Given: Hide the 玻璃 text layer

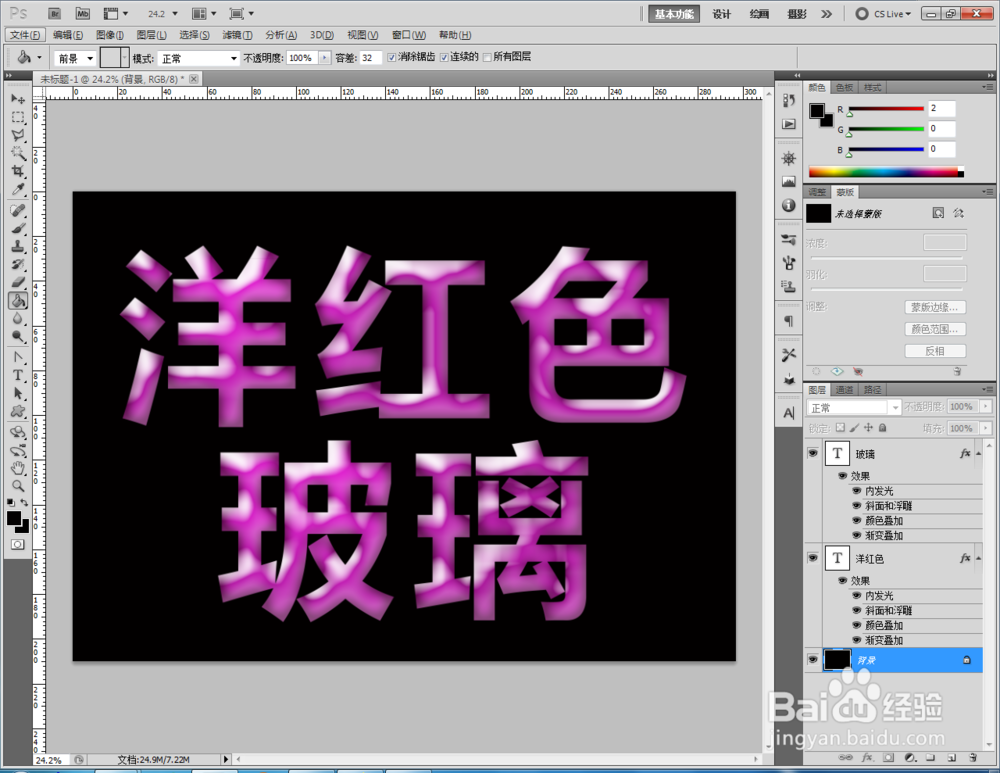Looking at the screenshot, I should coord(812,453).
